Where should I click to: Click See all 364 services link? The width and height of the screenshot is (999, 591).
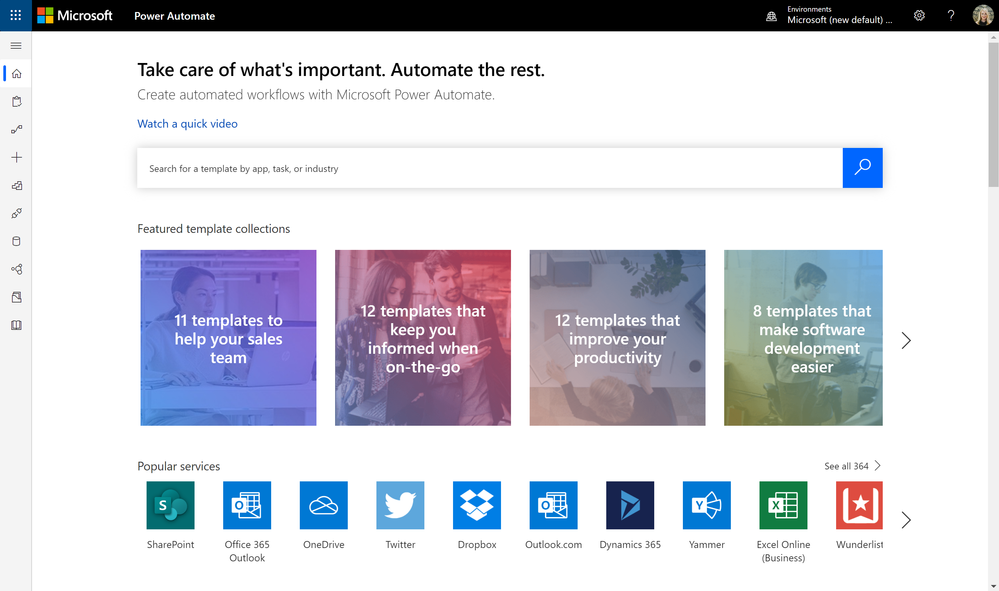click(x=852, y=466)
